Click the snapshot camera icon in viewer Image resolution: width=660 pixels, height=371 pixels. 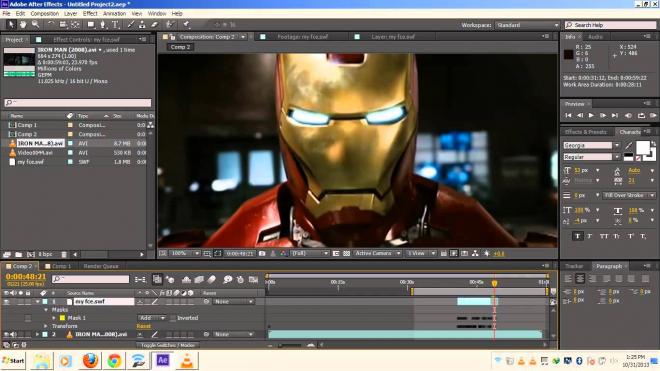(x=262, y=254)
